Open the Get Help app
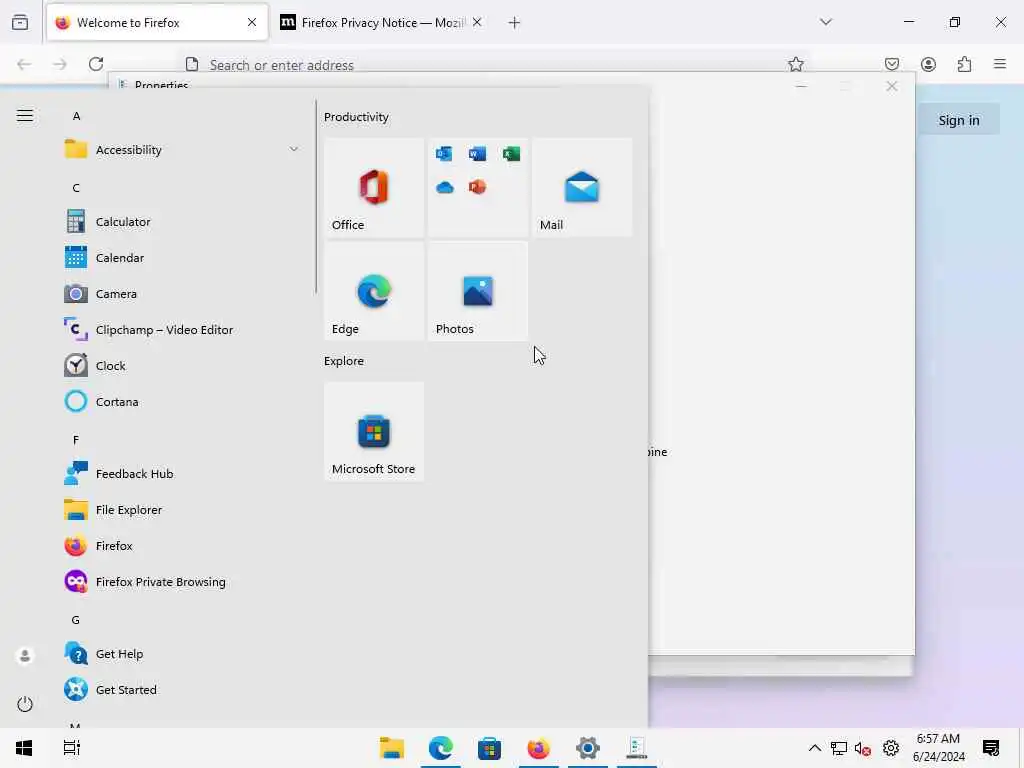1024x768 pixels. pos(183,654)
